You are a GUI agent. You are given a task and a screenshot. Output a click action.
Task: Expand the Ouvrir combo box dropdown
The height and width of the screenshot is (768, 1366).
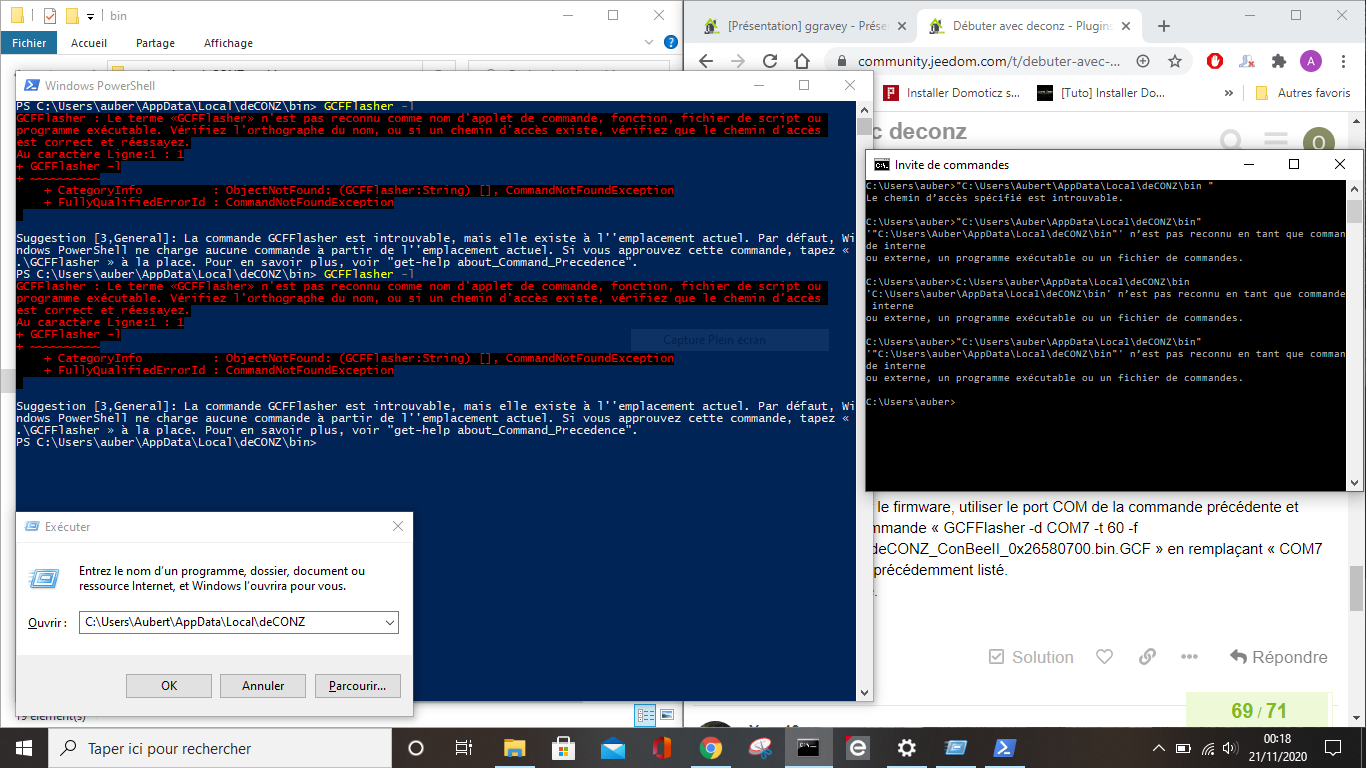pyautogui.click(x=389, y=622)
